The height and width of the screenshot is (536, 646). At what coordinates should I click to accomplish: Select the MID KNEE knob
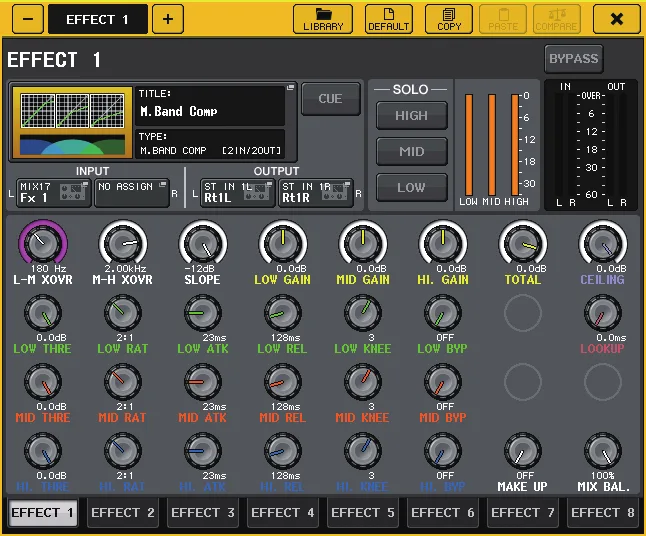363,382
